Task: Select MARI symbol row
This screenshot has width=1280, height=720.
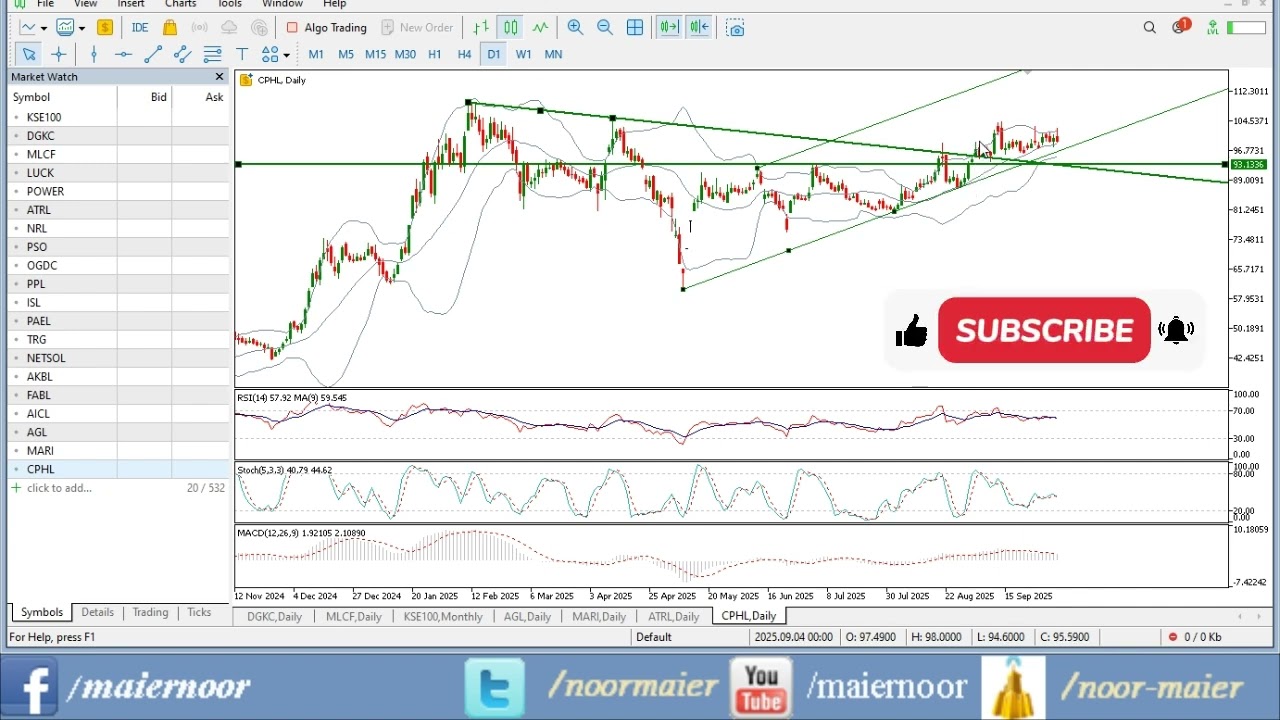Action: tap(119, 451)
